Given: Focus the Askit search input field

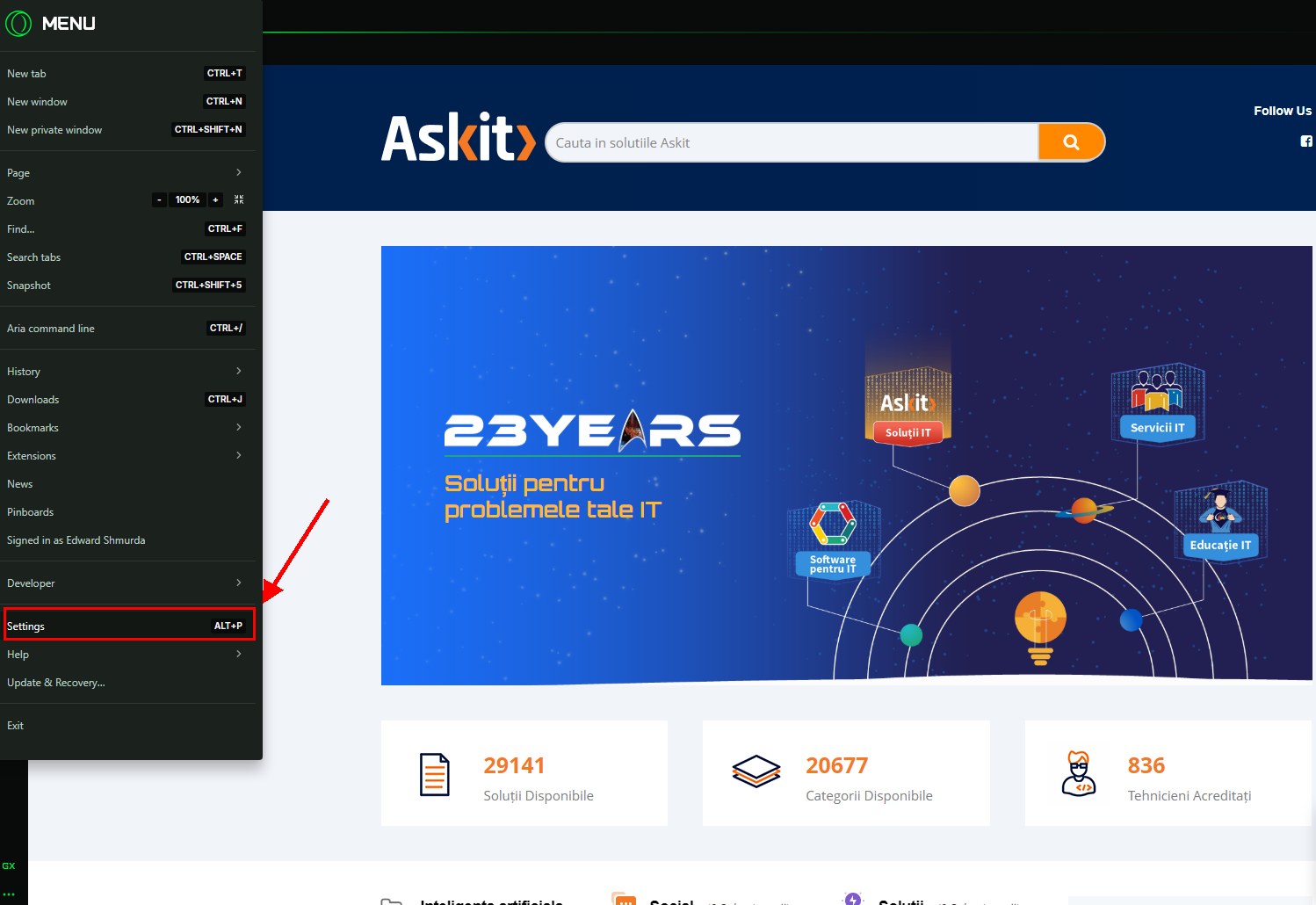Looking at the screenshot, I should [791, 142].
